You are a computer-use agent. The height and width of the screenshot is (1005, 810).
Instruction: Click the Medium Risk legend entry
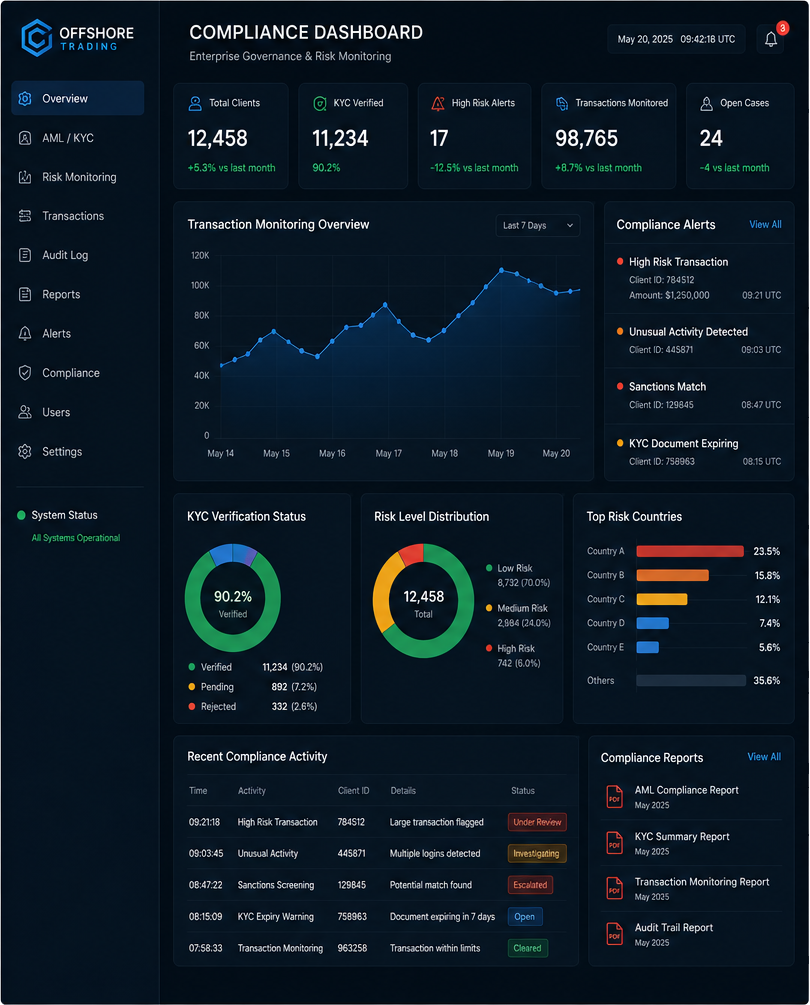[x=518, y=615]
